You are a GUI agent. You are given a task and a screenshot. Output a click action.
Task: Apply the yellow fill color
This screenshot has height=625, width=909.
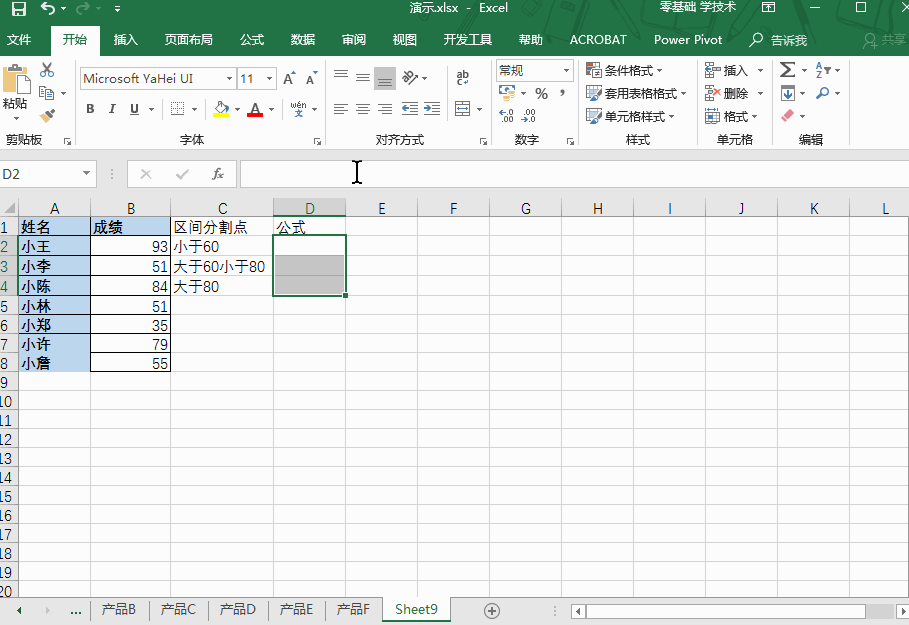tap(221, 109)
